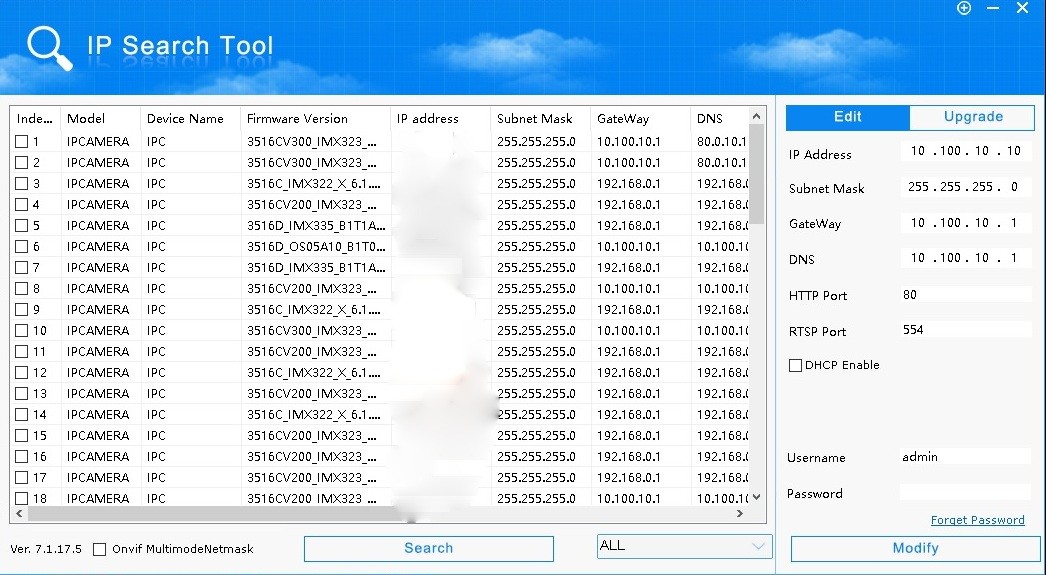Click the plus circle icon in the title bar
This screenshot has width=1046, height=575.
(964, 8)
